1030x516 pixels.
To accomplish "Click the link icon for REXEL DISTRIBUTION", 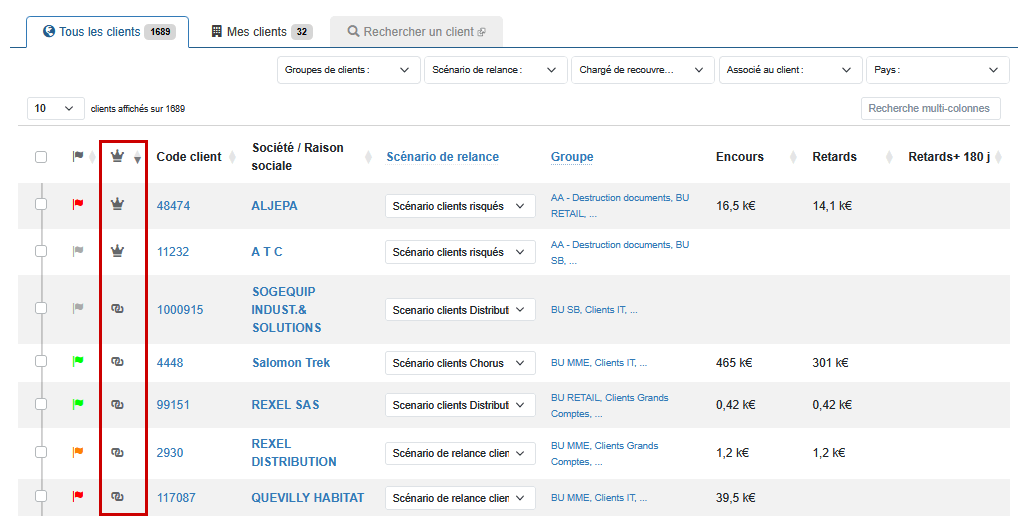I will pos(118,452).
